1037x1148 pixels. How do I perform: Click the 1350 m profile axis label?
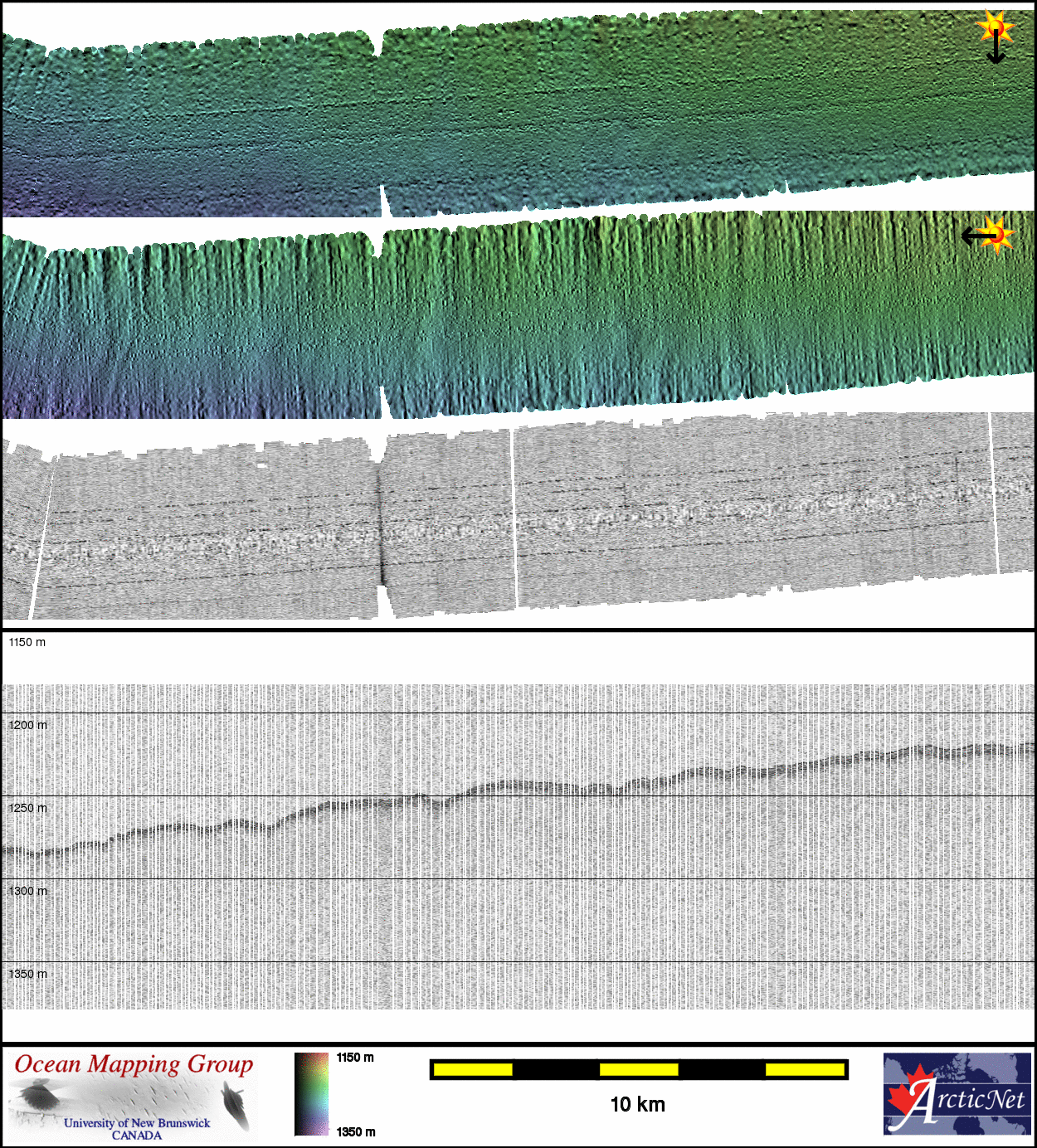tap(27, 974)
